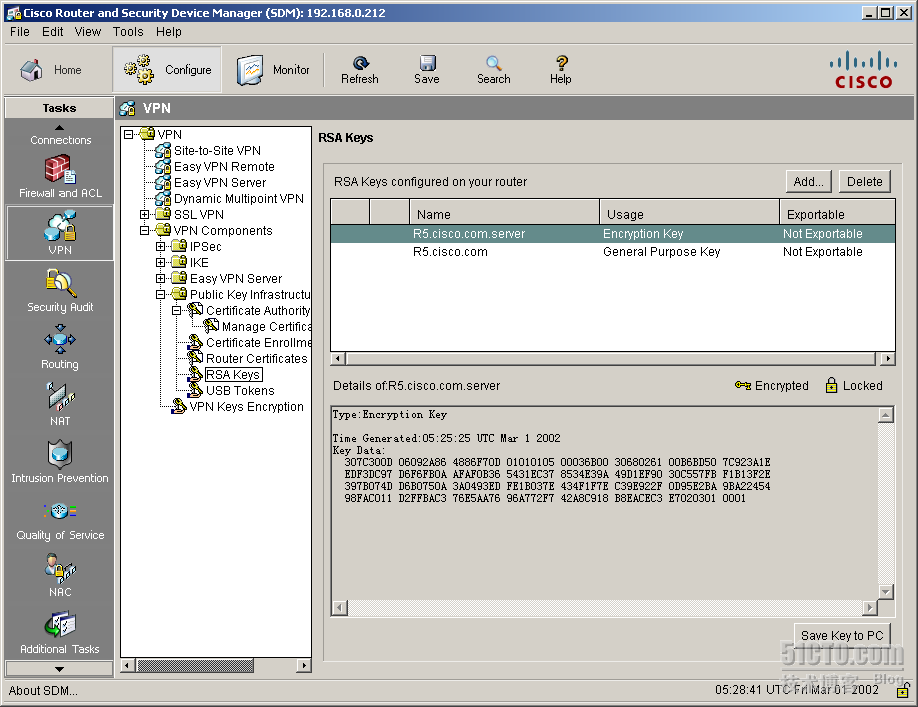Delete the selected RSA key
918x707 pixels.
pyautogui.click(x=864, y=181)
